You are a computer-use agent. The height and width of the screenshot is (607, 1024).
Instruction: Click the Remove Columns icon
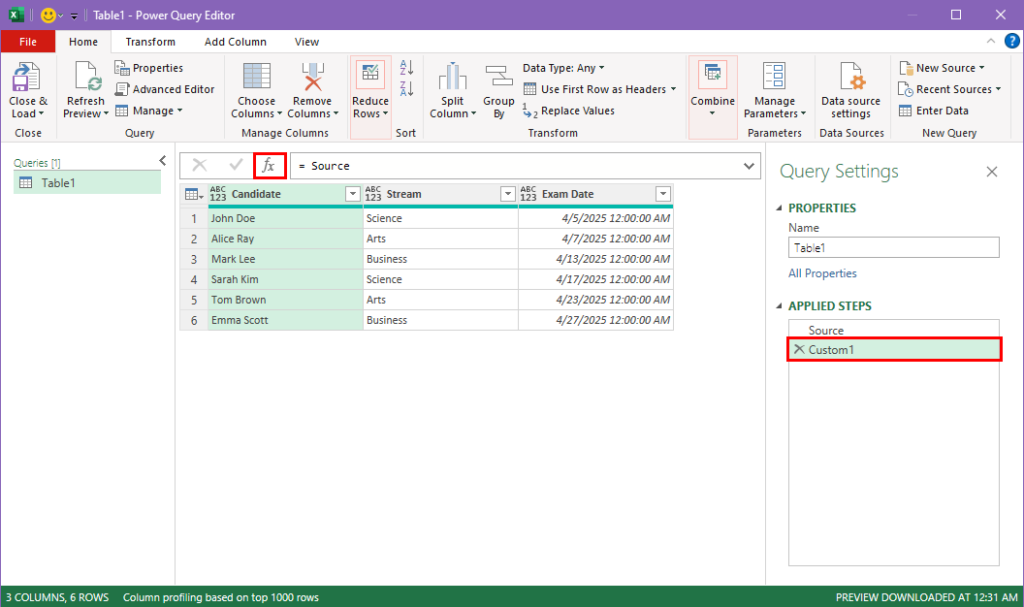[x=312, y=76]
